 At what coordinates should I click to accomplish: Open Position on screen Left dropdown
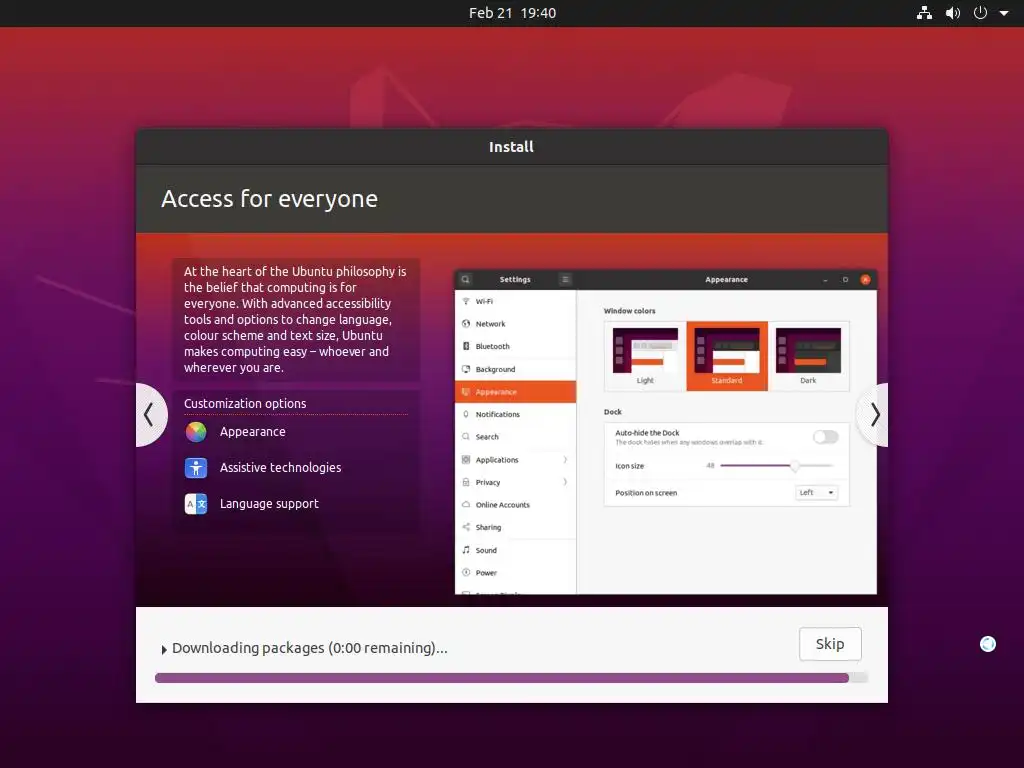pyautogui.click(x=816, y=493)
